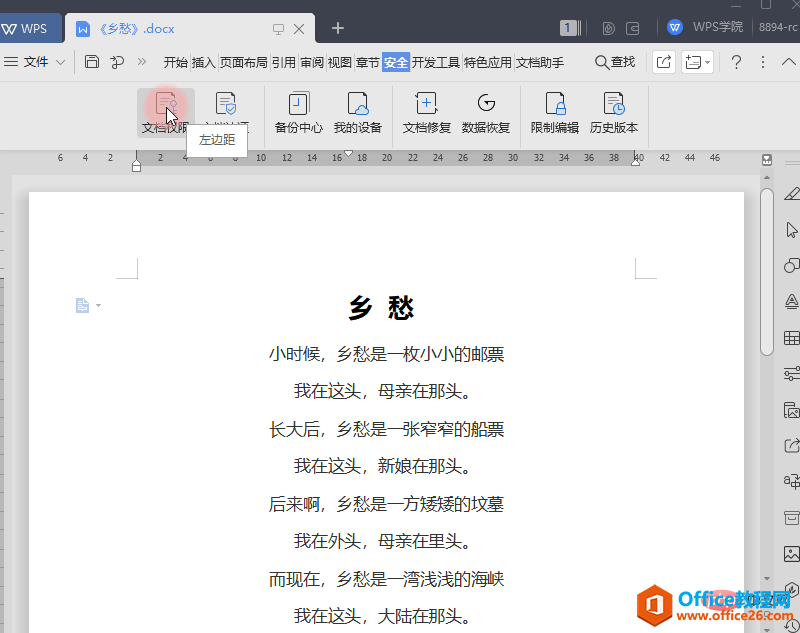Image resolution: width=800 pixels, height=633 pixels.
Task: Click the line 后来啊，乡愁是一方矮矮的坟墓
Action: click(x=386, y=504)
